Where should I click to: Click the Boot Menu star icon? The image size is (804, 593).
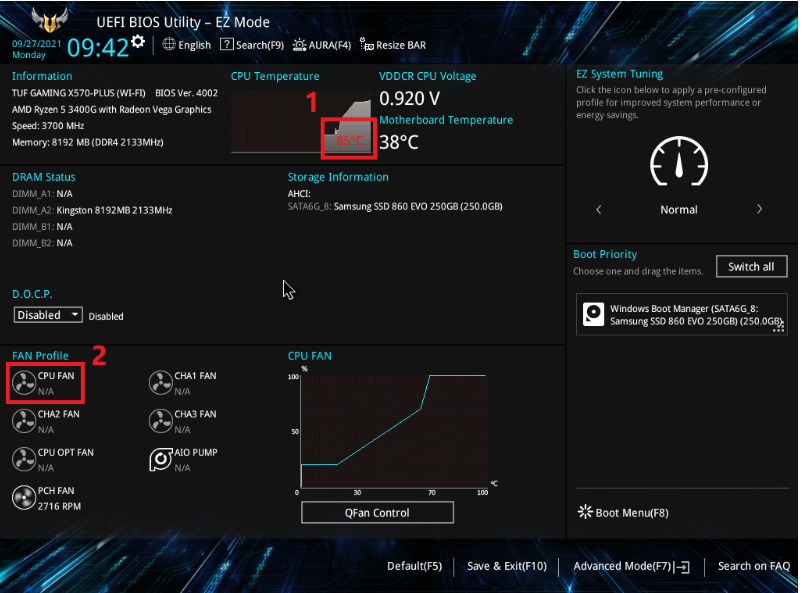tap(585, 511)
